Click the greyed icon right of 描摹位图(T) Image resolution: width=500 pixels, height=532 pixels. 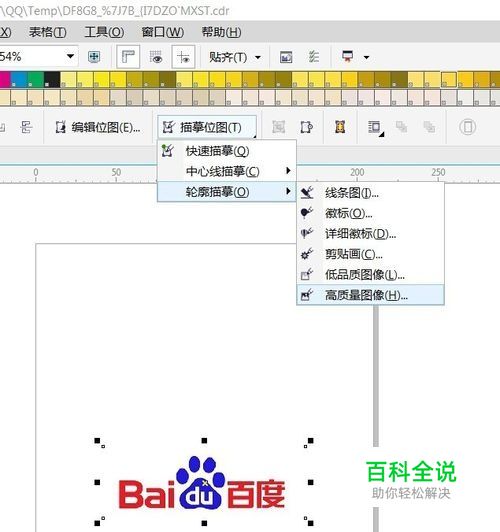click(x=278, y=127)
